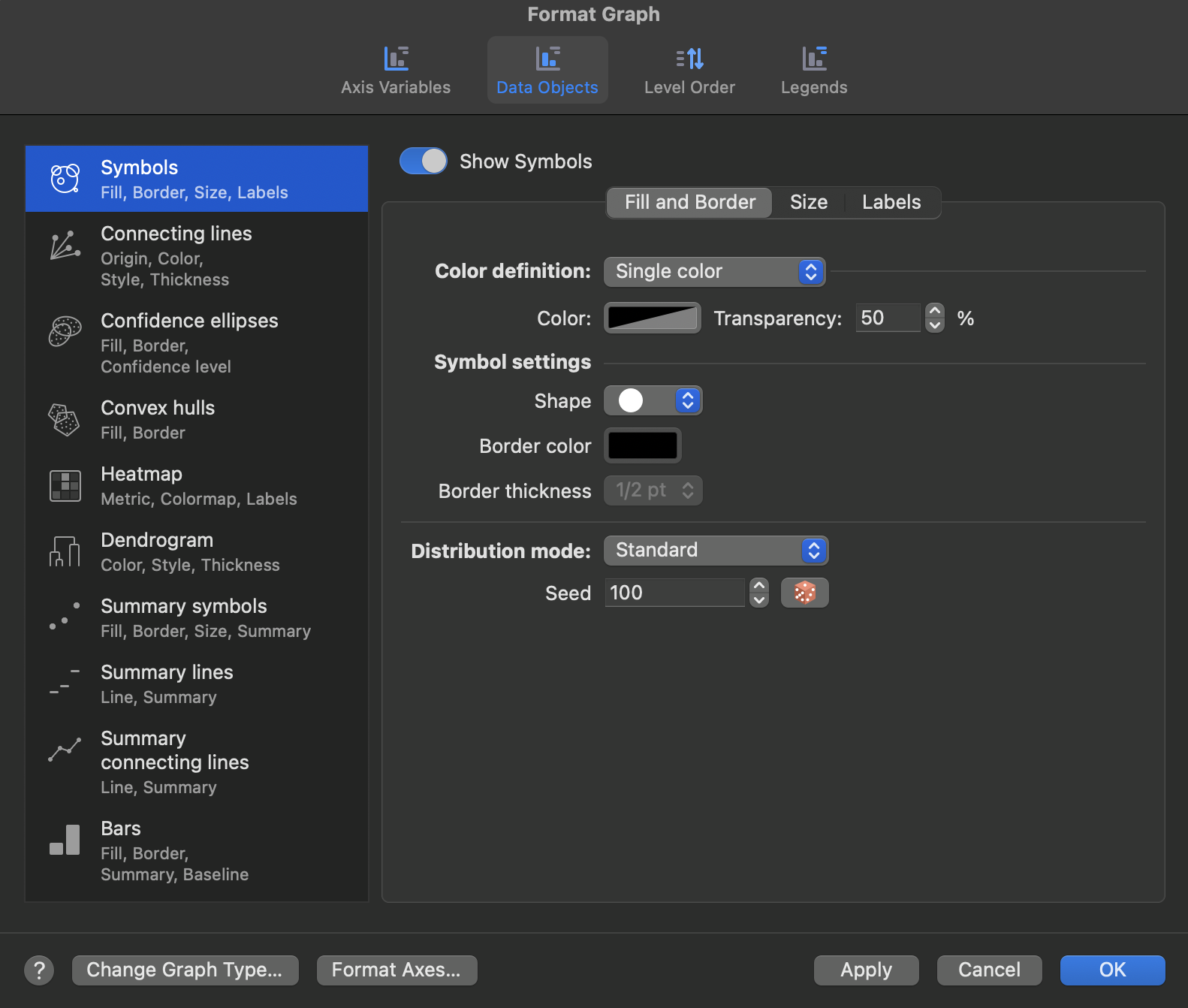Open help with the question mark
The image size is (1188, 1008).
point(39,970)
